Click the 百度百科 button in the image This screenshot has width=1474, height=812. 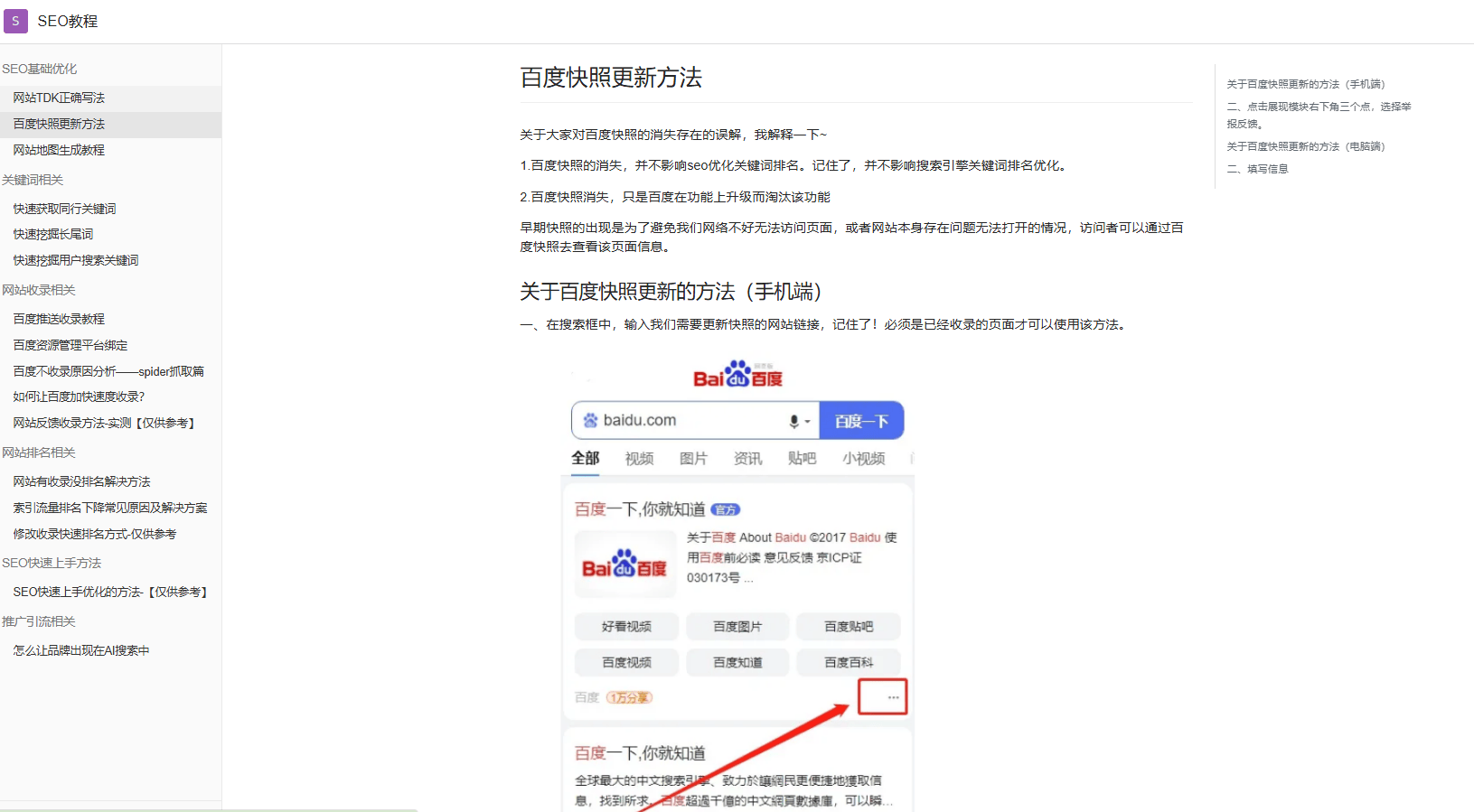tap(849, 662)
